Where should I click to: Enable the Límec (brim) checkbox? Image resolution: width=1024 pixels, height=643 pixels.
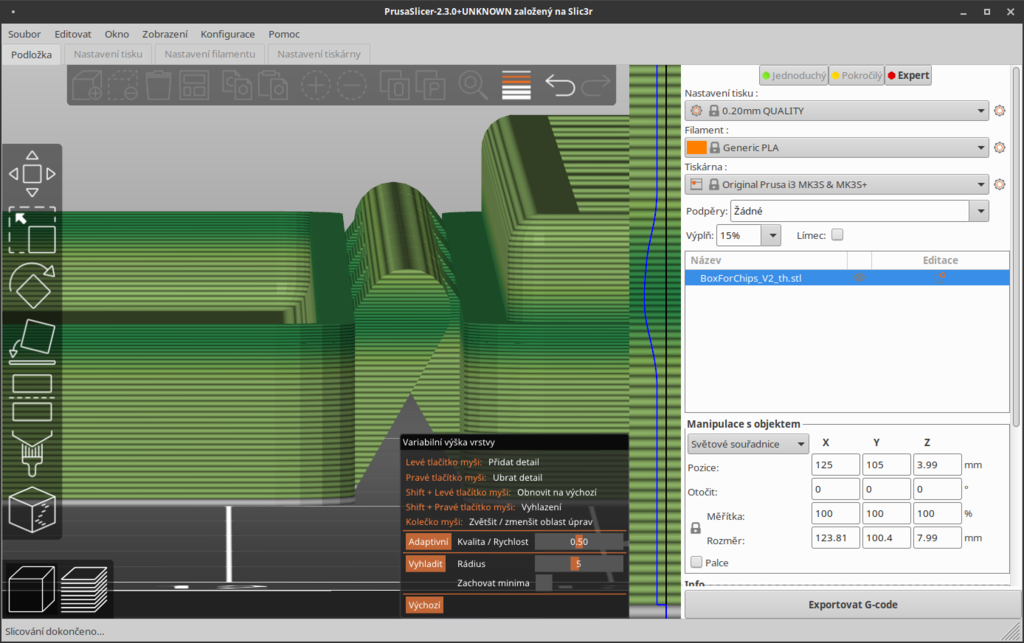pyautogui.click(x=838, y=235)
